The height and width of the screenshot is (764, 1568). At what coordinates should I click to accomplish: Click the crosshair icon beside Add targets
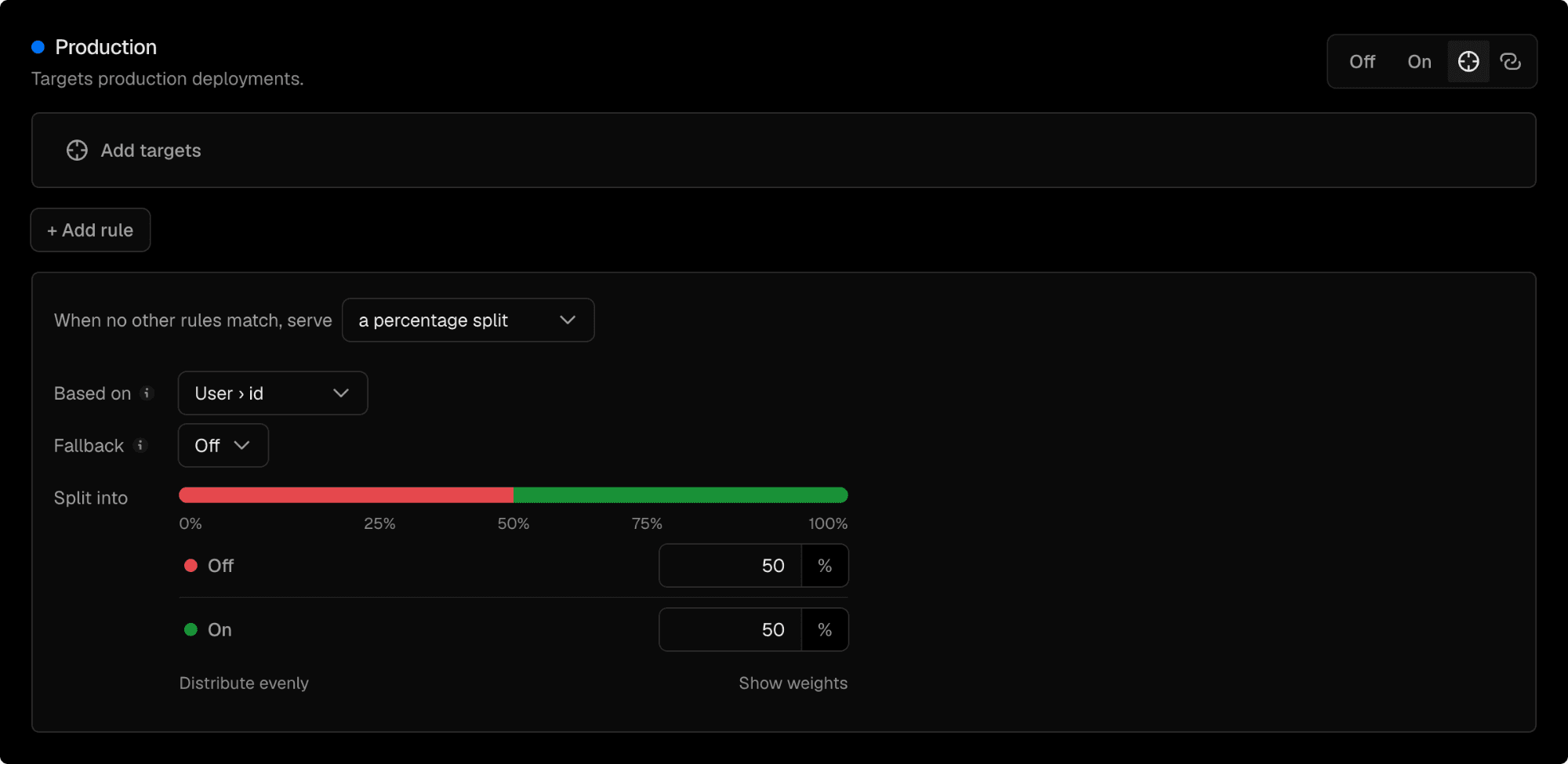click(x=77, y=150)
